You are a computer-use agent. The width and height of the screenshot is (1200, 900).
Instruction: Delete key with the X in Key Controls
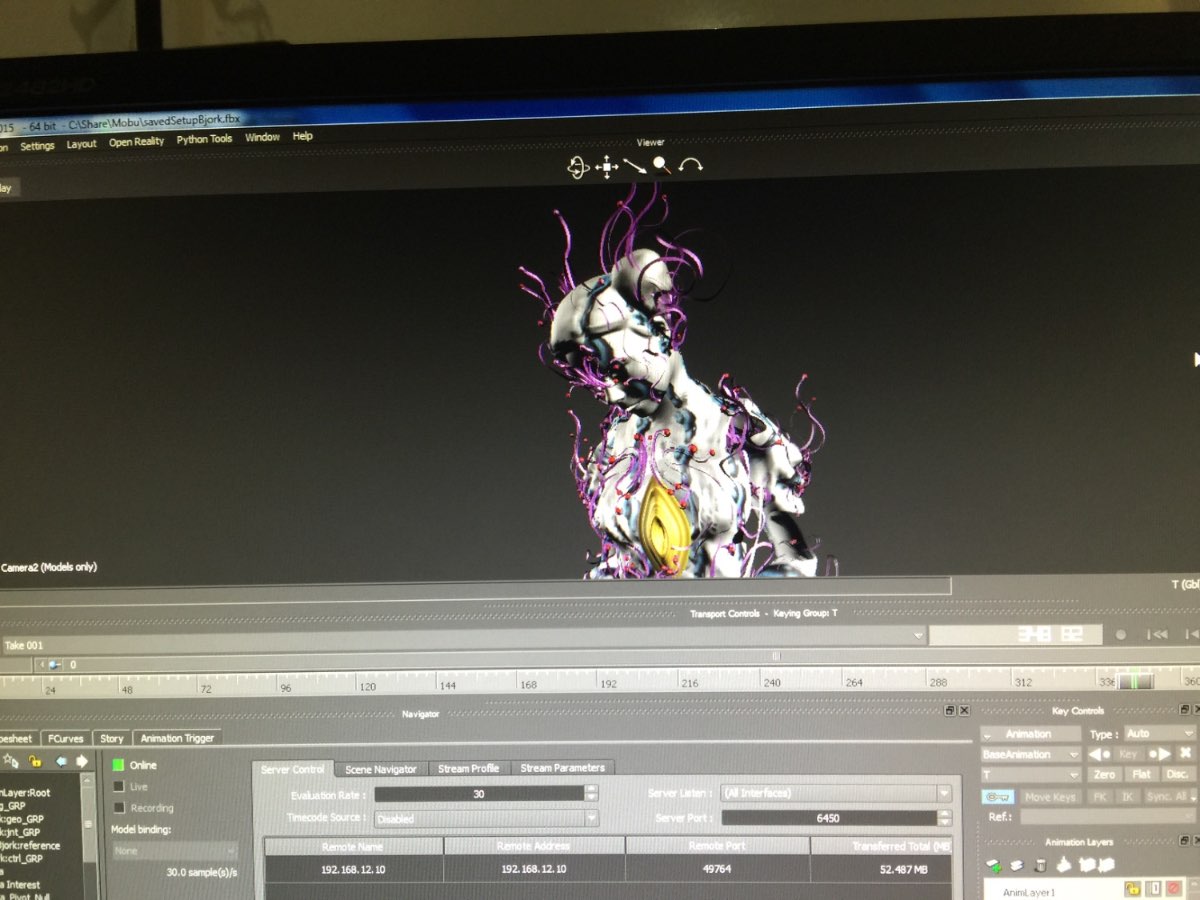[1186, 754]
